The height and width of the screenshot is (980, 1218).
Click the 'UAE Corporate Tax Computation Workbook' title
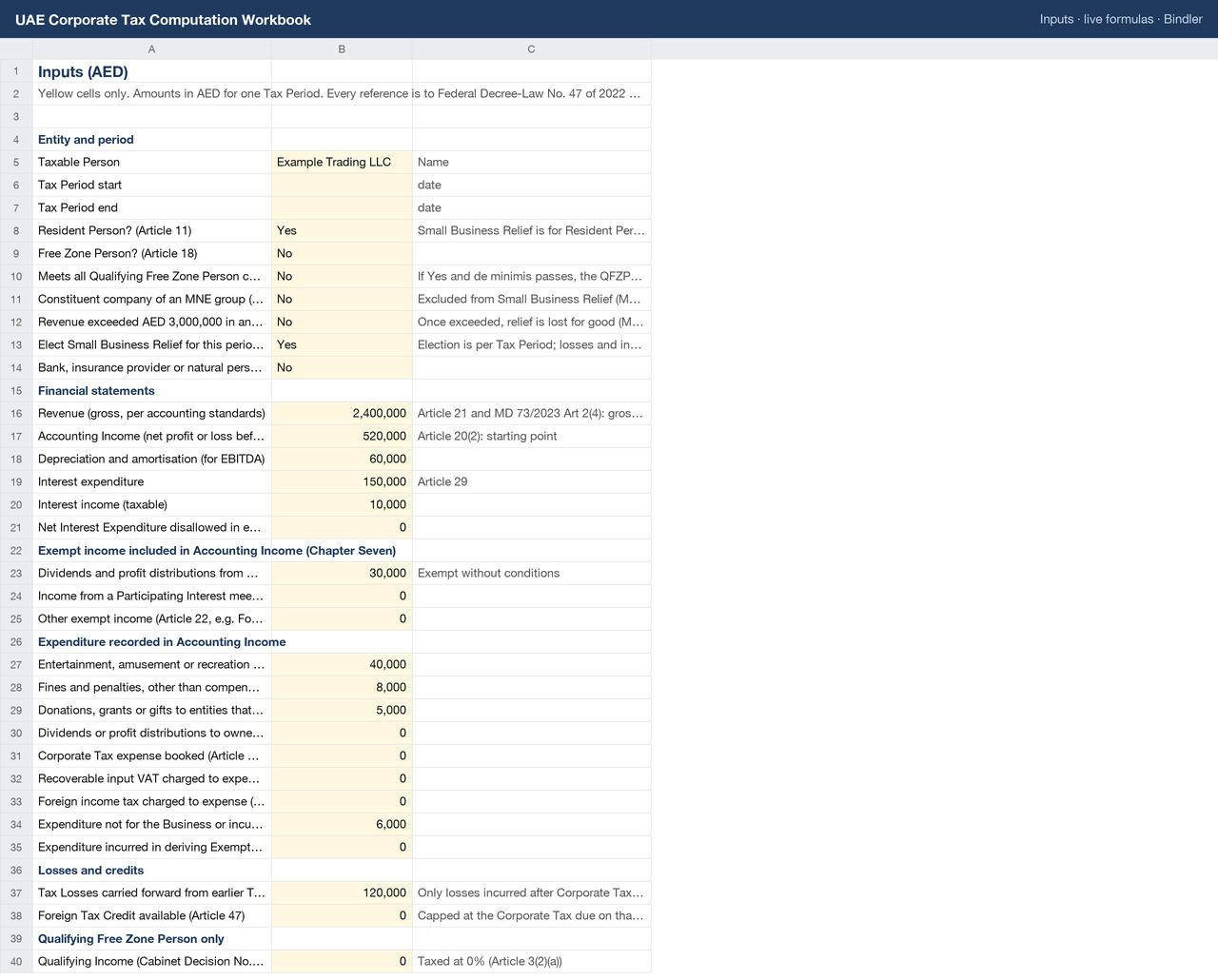coord(163,19)
